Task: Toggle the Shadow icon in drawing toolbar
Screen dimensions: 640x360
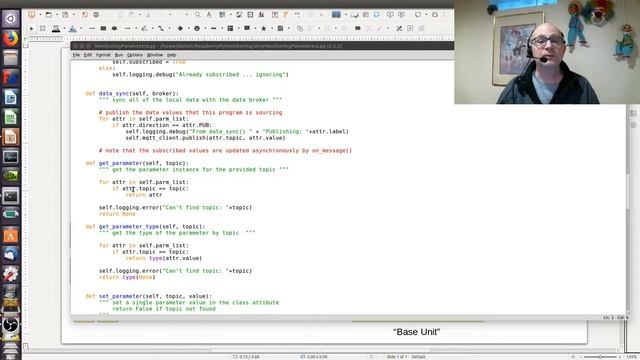Action: (x=358, y=29)
